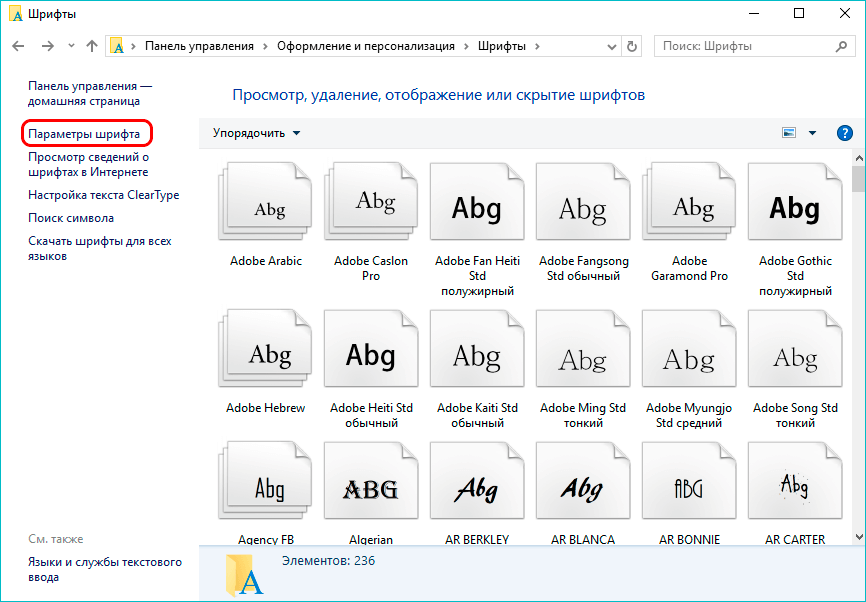Select the Algerian font icon
This screenshot has height=602, width=866.
[x=371, y=480]
